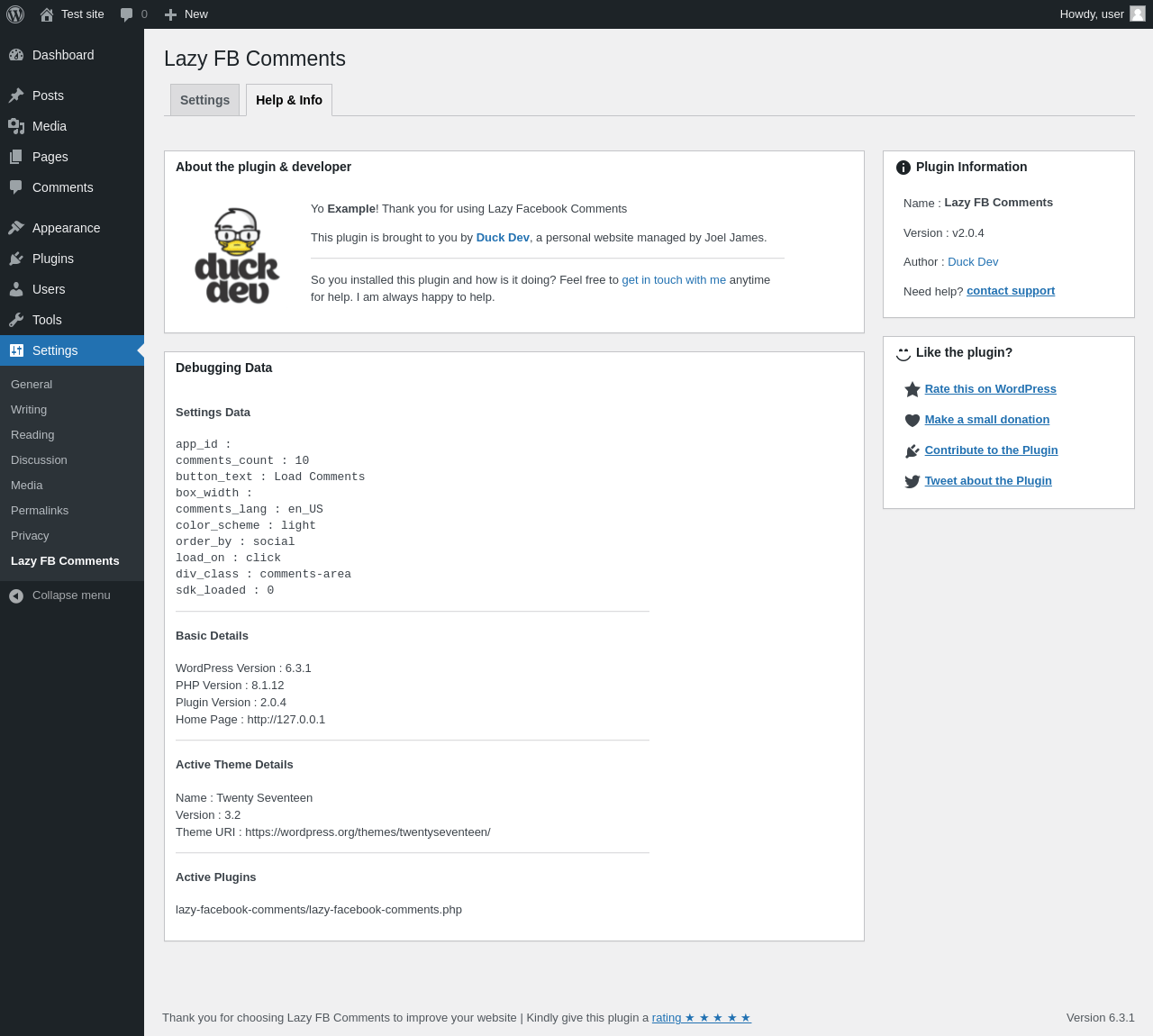The height and width of the screenshot is (1036, 1153).
Task: Click Tweet about the Plugin link
Action: tap(988, 481)
